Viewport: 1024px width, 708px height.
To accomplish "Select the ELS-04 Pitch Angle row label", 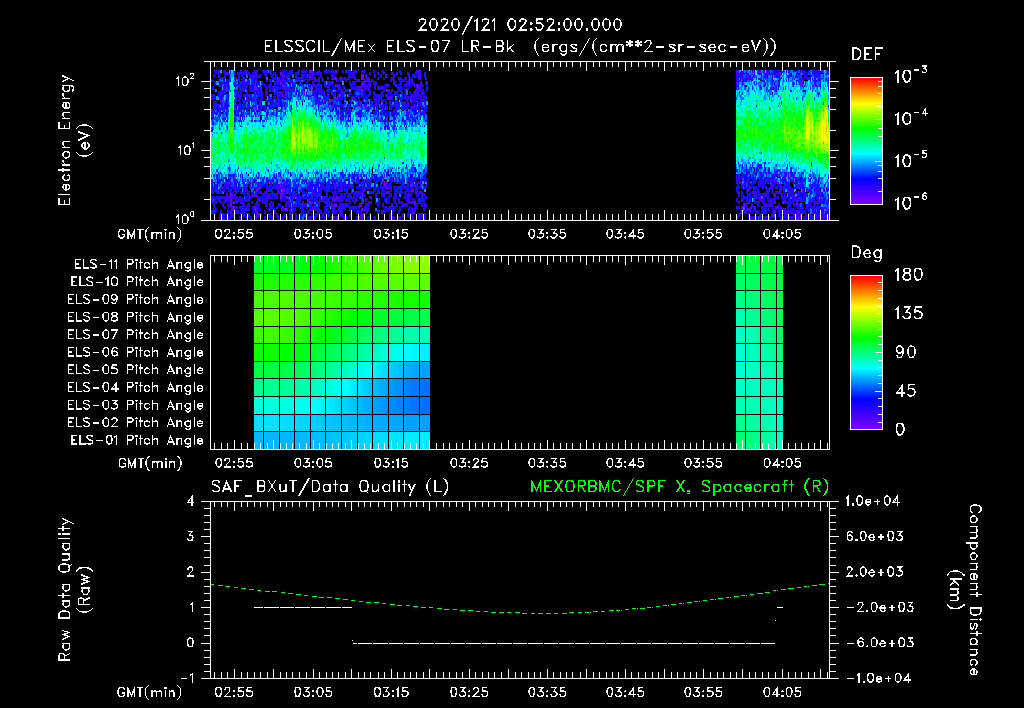I will tap(135, 387).
